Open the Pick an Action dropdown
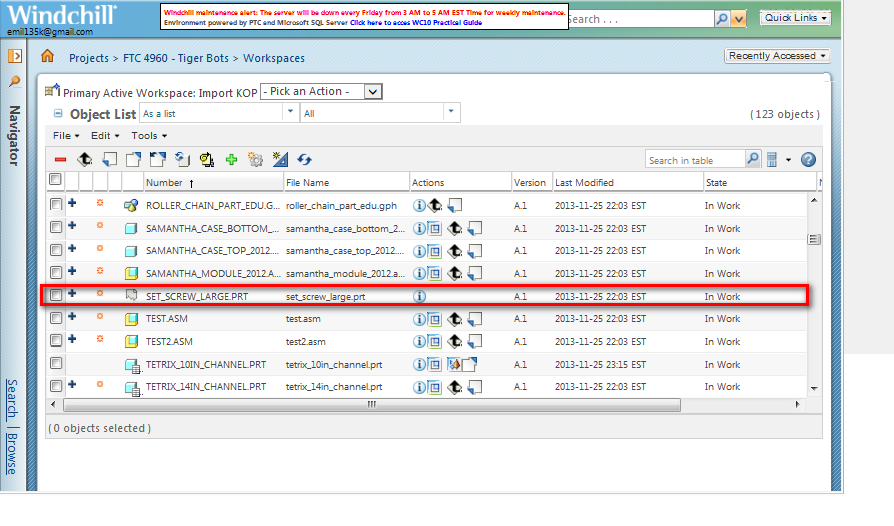Image resolution: width=894 pixels, height=526 pixels. click(322, 91)
